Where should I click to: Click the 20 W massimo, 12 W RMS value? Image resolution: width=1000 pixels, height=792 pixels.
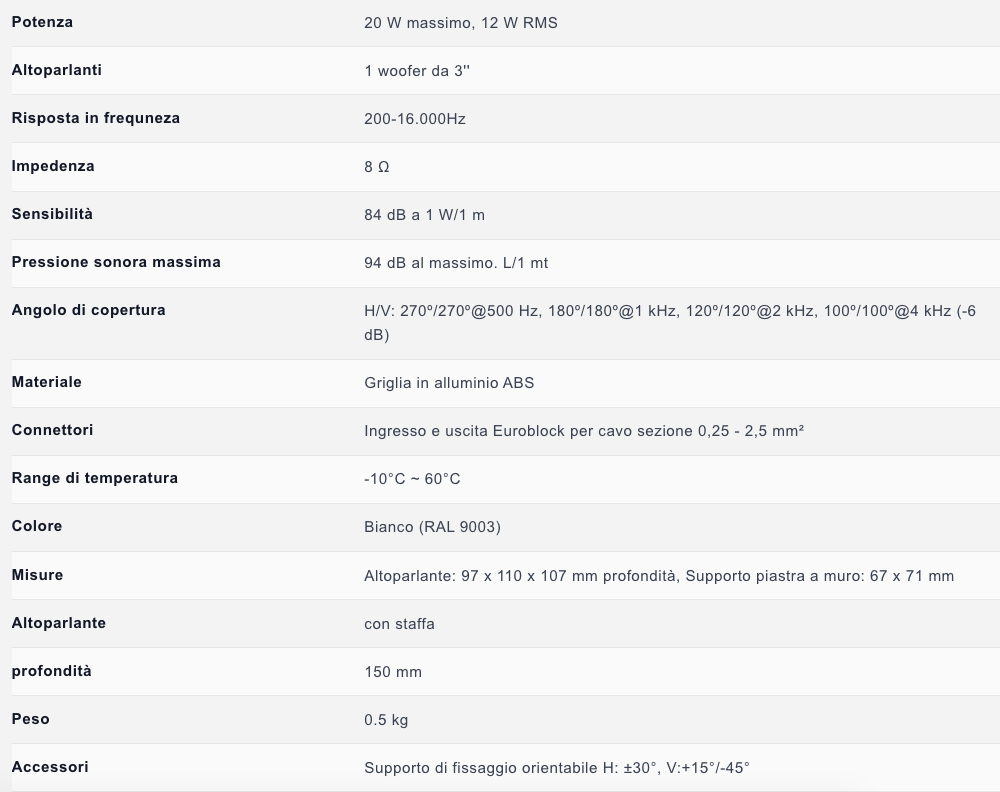point(460,23)
